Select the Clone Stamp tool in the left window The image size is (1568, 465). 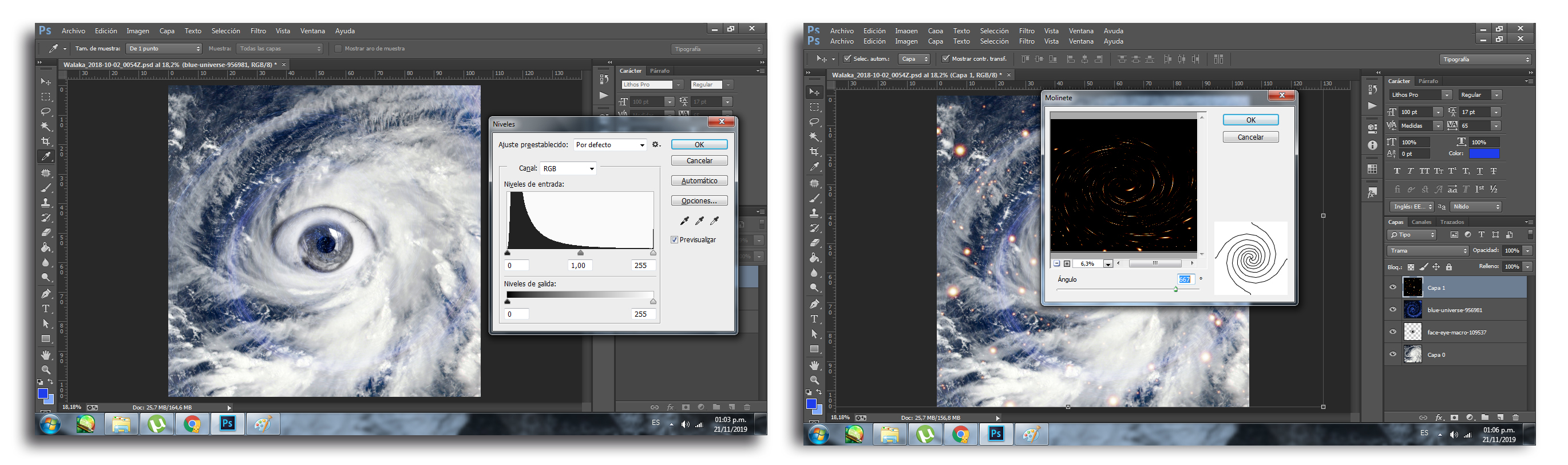coord(46,203)
